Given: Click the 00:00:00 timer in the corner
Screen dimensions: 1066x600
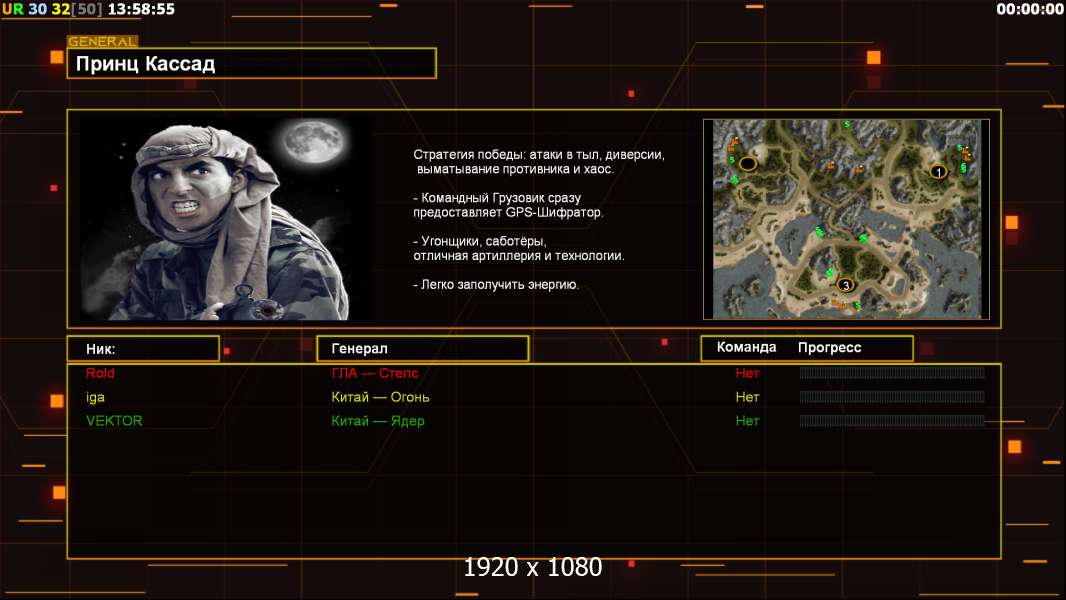Looking at the screenshot, I should (1029, 9).
